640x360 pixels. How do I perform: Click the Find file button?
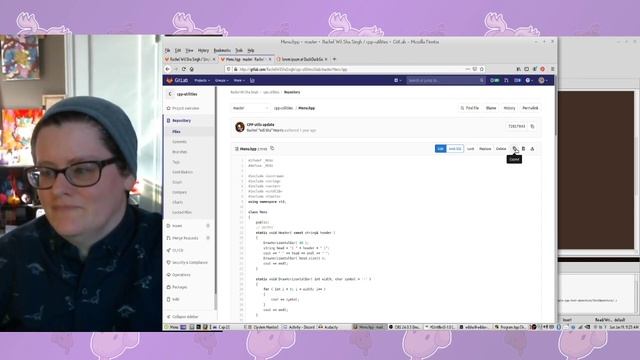click(x=470, y=108)
